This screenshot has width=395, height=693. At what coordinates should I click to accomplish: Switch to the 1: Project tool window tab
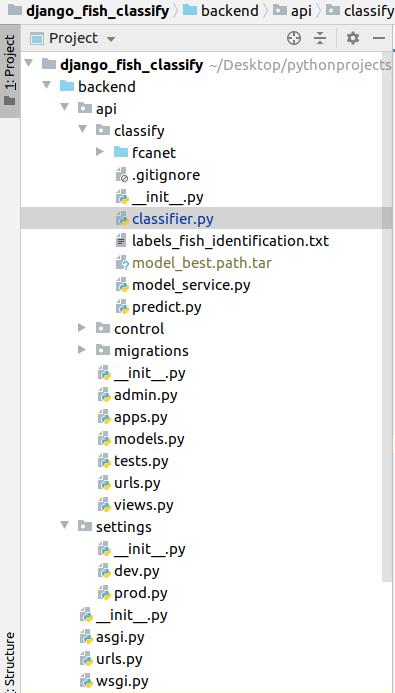click(10, 71)
